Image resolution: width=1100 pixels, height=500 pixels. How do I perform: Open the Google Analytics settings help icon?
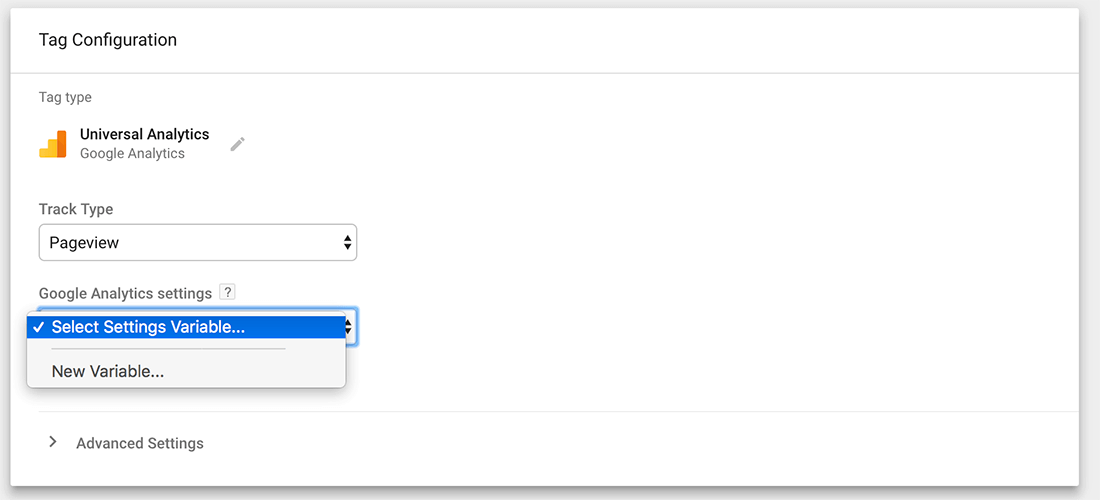pyautogui.click(x=228, y=293)
